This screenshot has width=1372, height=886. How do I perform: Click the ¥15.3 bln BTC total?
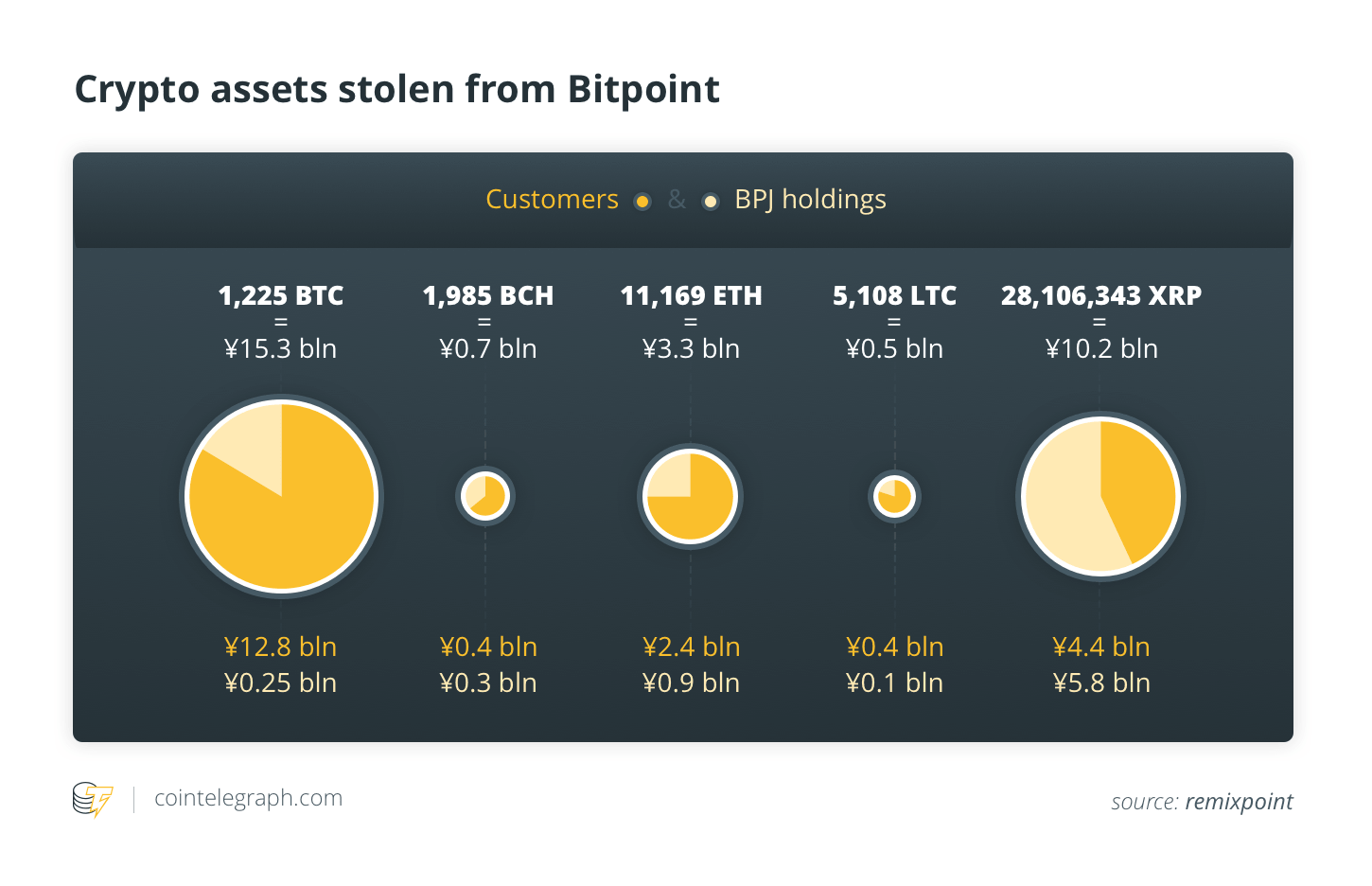[281, 348]
